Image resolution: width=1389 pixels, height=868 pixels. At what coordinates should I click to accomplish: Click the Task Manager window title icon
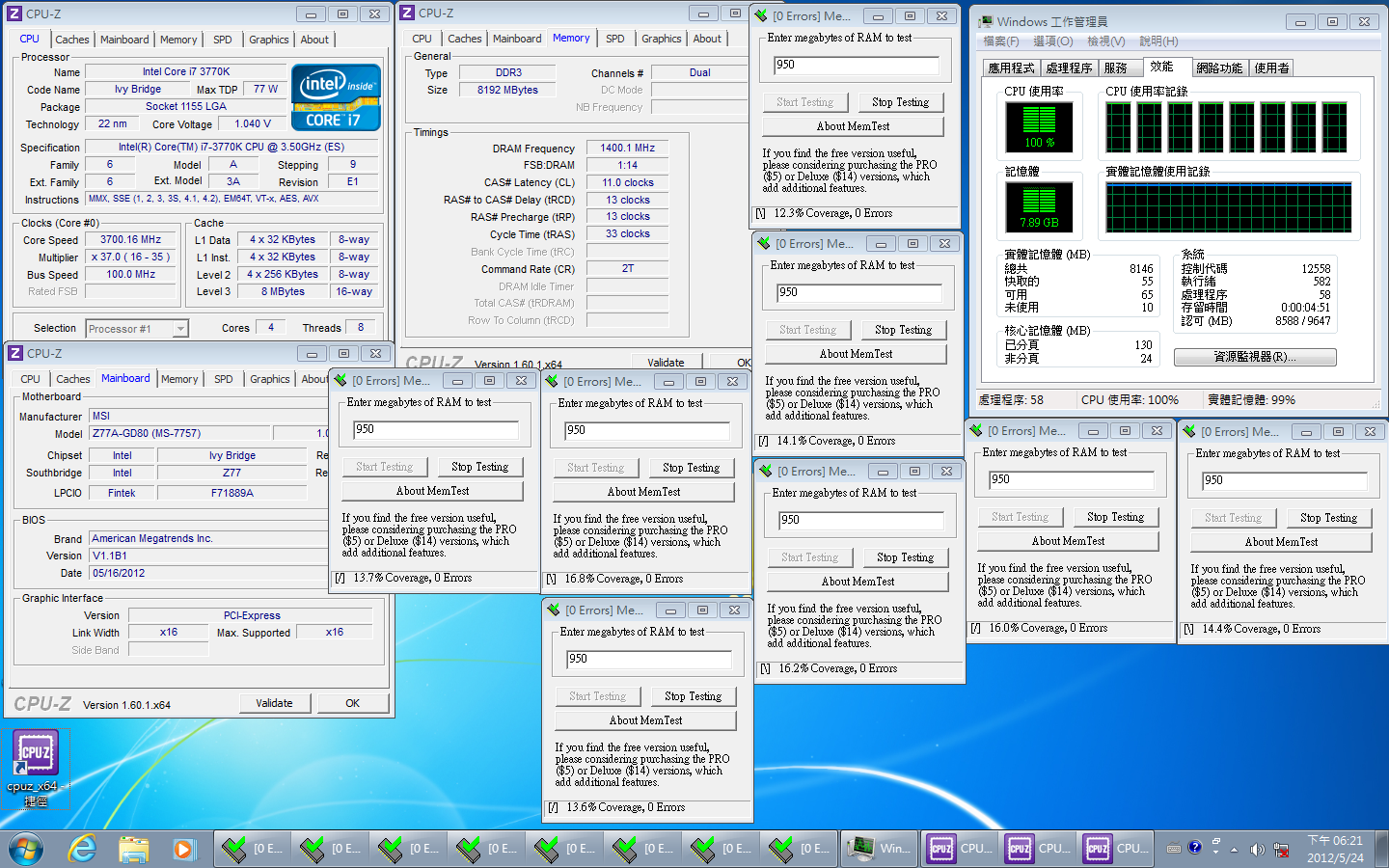986,21
